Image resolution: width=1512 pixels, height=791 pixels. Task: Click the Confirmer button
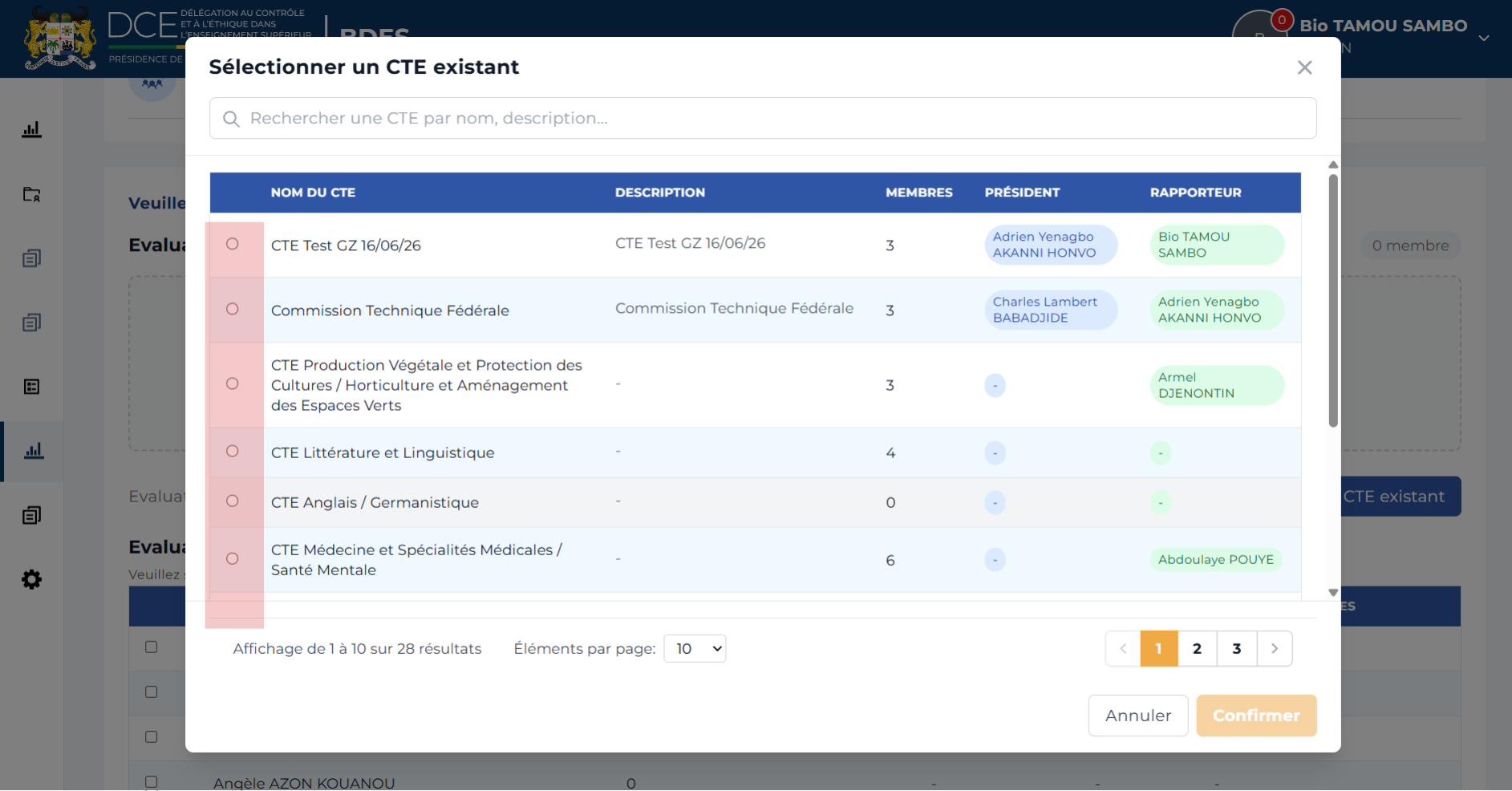point(1256,716)
